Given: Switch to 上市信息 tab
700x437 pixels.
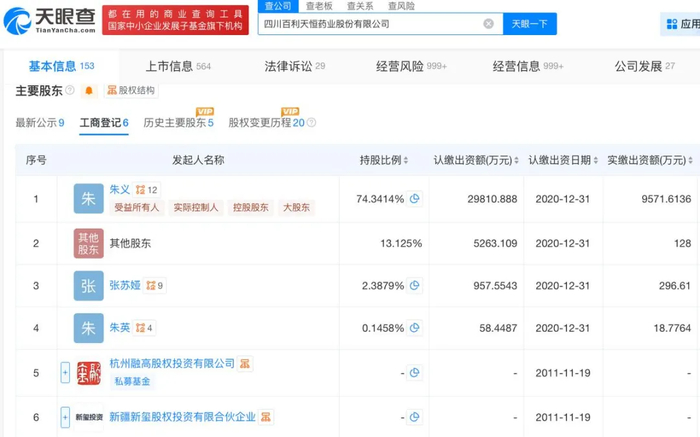Looking at the screenshot, I should (x=170, y=66).
